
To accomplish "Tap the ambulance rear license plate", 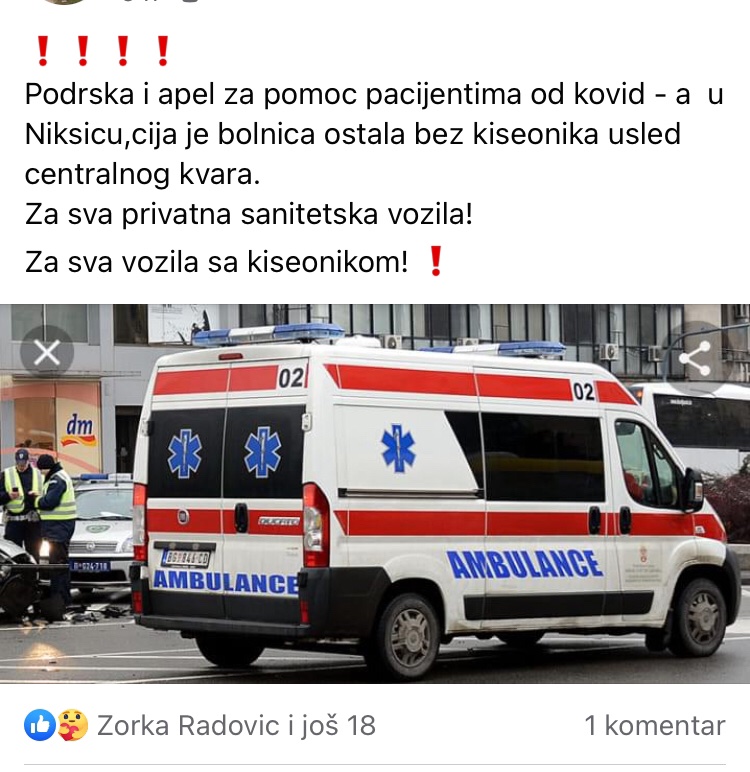I will point(186,558).
